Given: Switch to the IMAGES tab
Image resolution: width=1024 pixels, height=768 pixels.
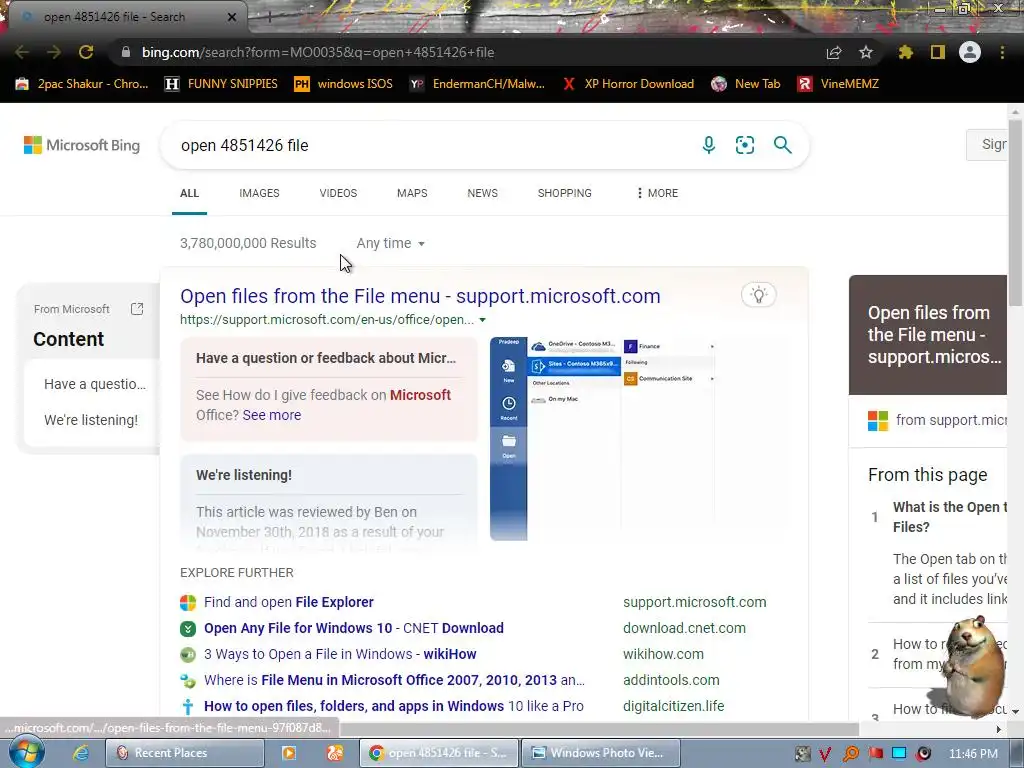Looking at the screenshot, I should point(259,193).
